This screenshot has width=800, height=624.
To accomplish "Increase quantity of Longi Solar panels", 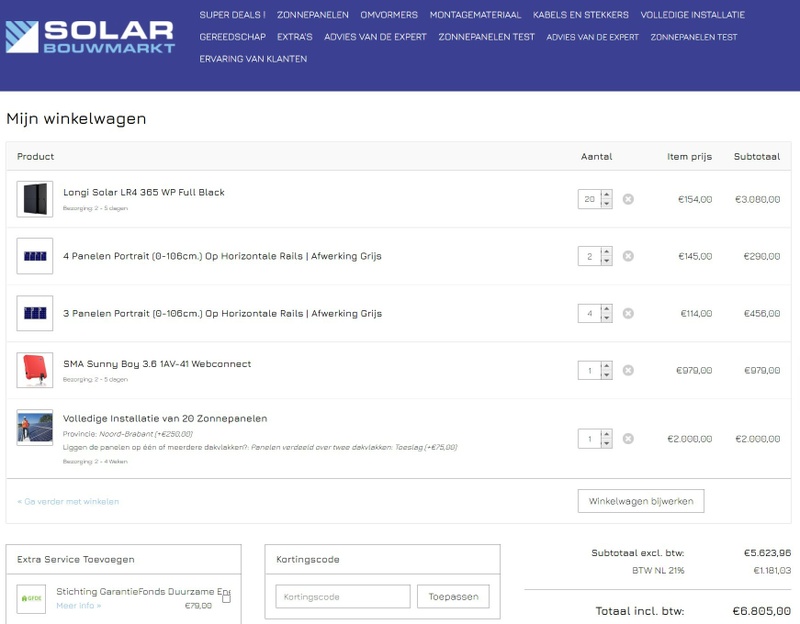I will click(606, 195).
